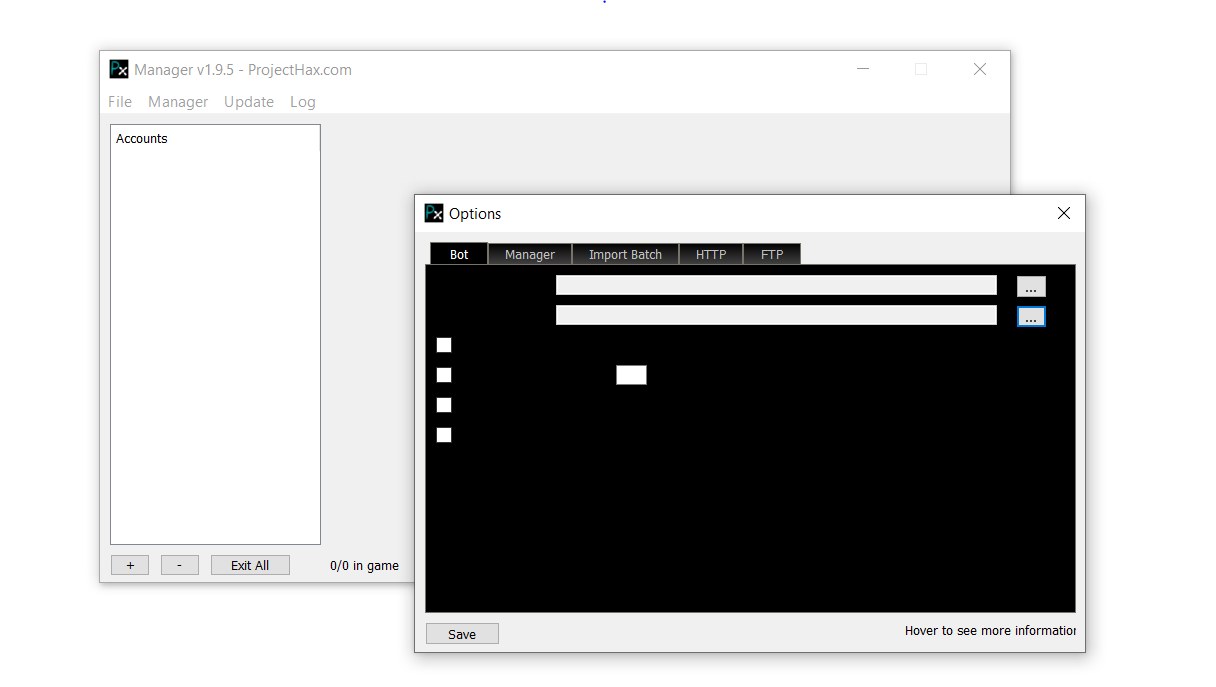
Task: Toggle the first checkbox in Bot tab
Action: click(x=444, y=345)
